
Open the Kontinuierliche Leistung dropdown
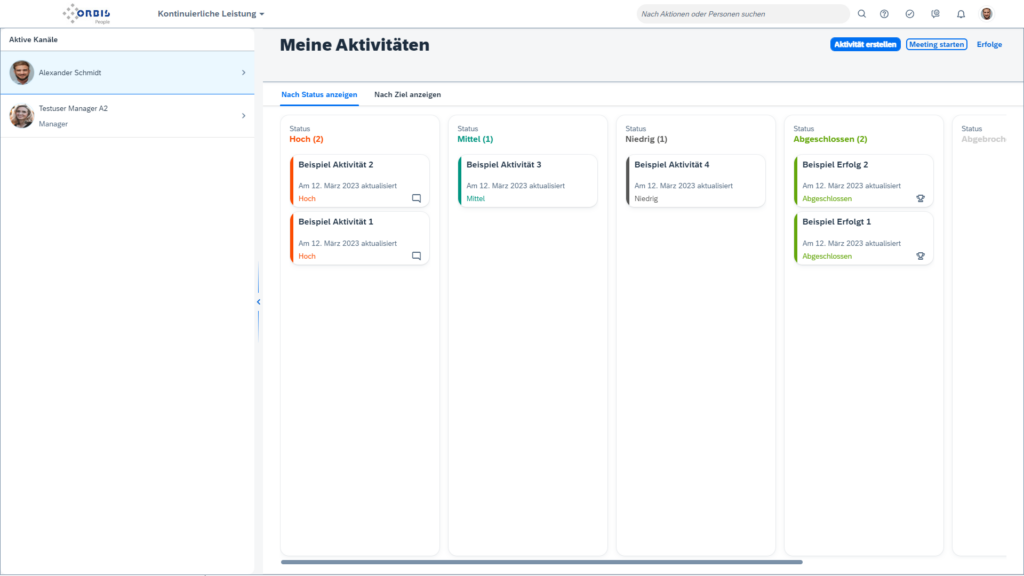pyautogui.click(x=211, y=14)
